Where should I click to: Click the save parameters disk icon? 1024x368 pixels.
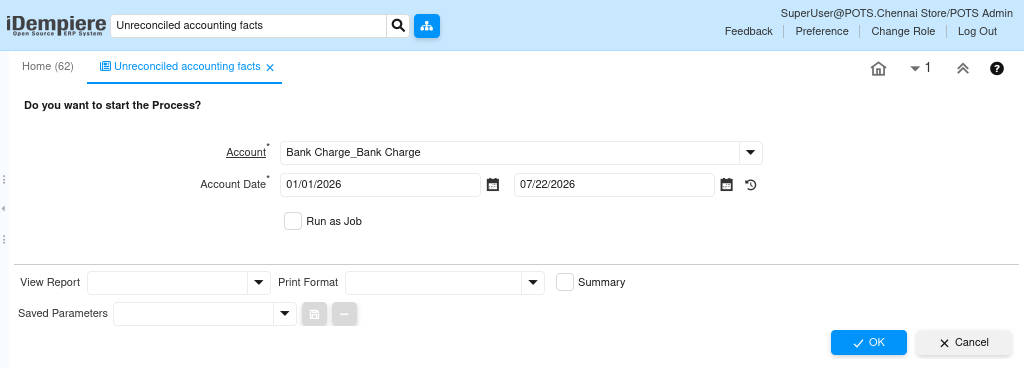(x=314, y=314)
